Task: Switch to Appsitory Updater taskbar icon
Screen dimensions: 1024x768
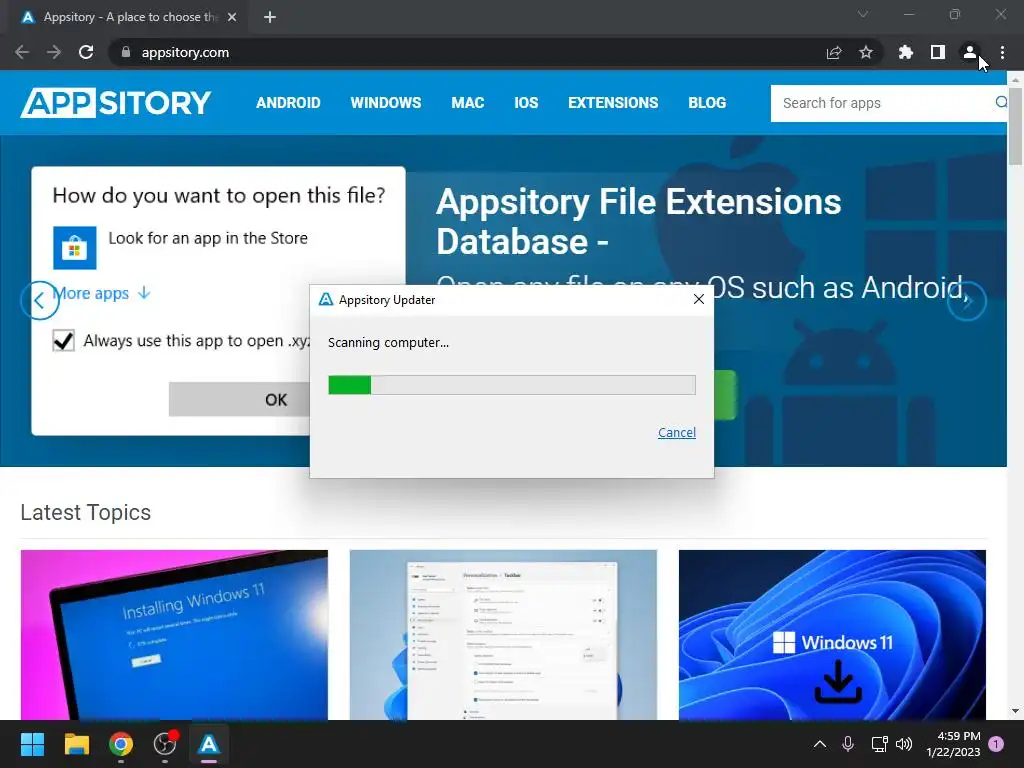Action: (209, 744)
